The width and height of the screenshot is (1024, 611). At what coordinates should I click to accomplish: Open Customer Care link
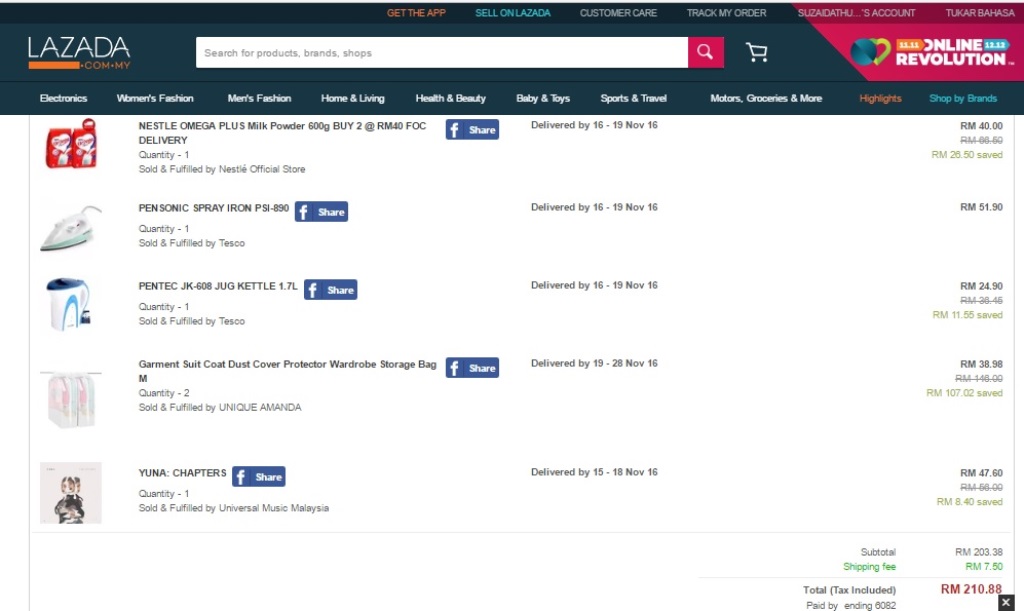(x=618, y=13)
